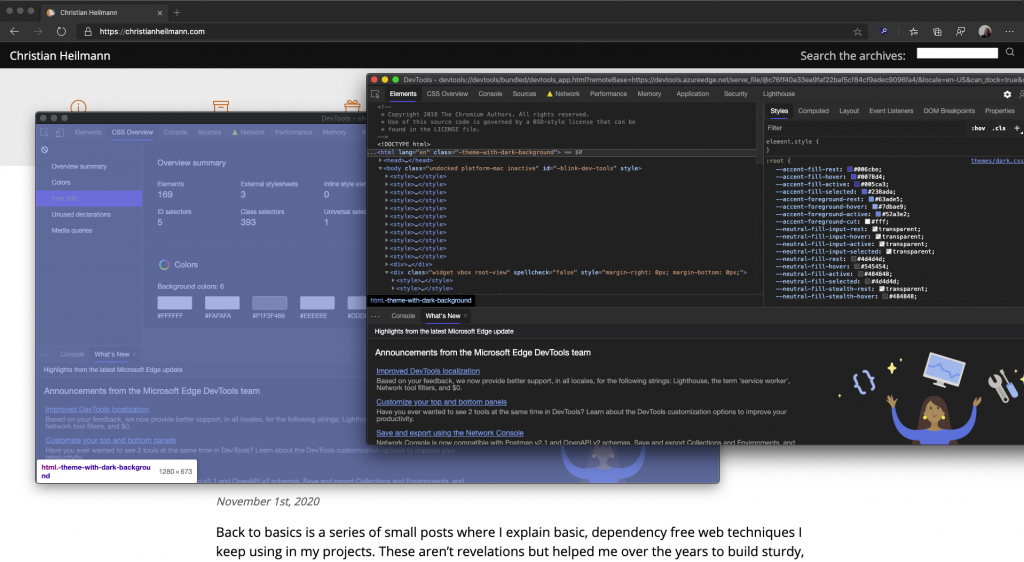Image resolution: width=1024 pixels, height=562 pixels.
Task: Open Collections icon in browser toolbar
Action: (937, 31)
